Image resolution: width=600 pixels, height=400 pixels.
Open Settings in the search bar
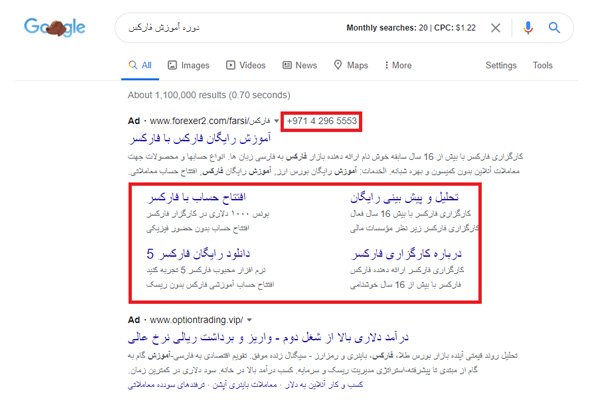501,65
